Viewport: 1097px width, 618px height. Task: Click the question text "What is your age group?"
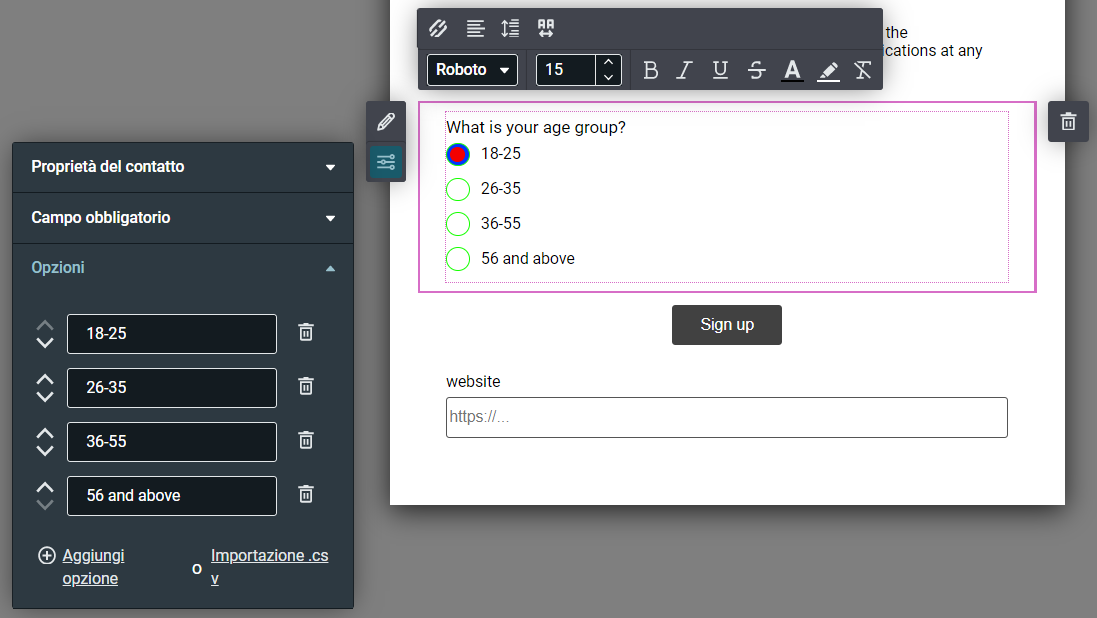click(536, 127)
